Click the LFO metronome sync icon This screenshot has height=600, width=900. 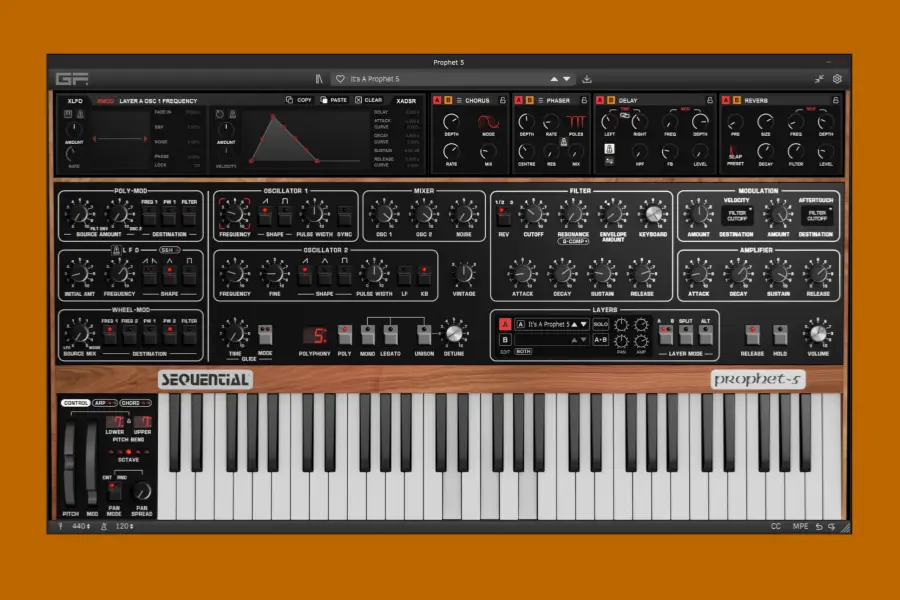[117, 250]
